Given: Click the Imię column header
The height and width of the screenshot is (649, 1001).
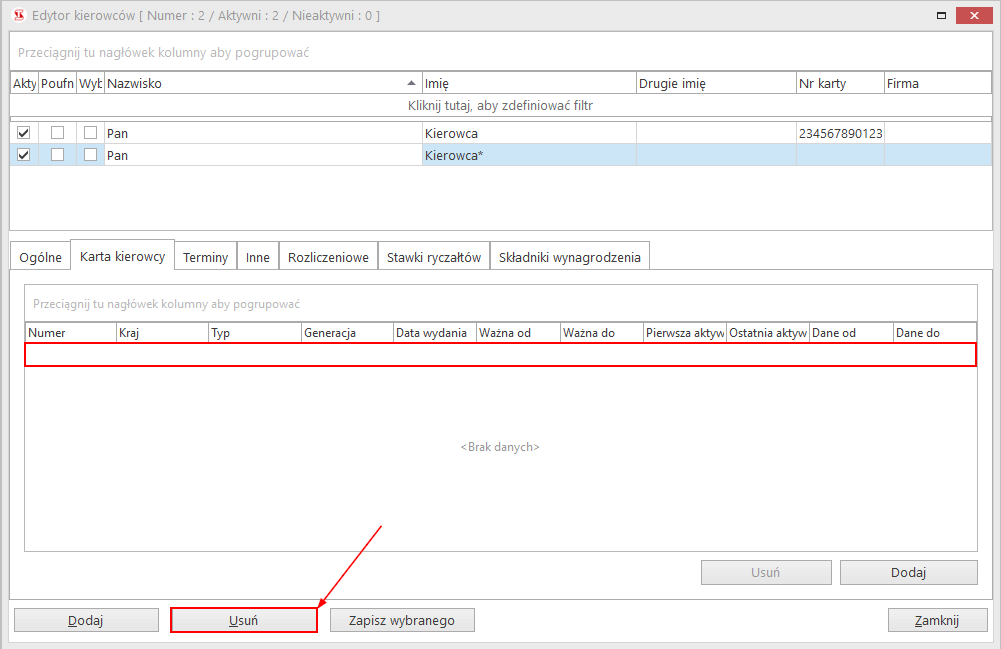Looking at the screenshot, I should [528, 83].
